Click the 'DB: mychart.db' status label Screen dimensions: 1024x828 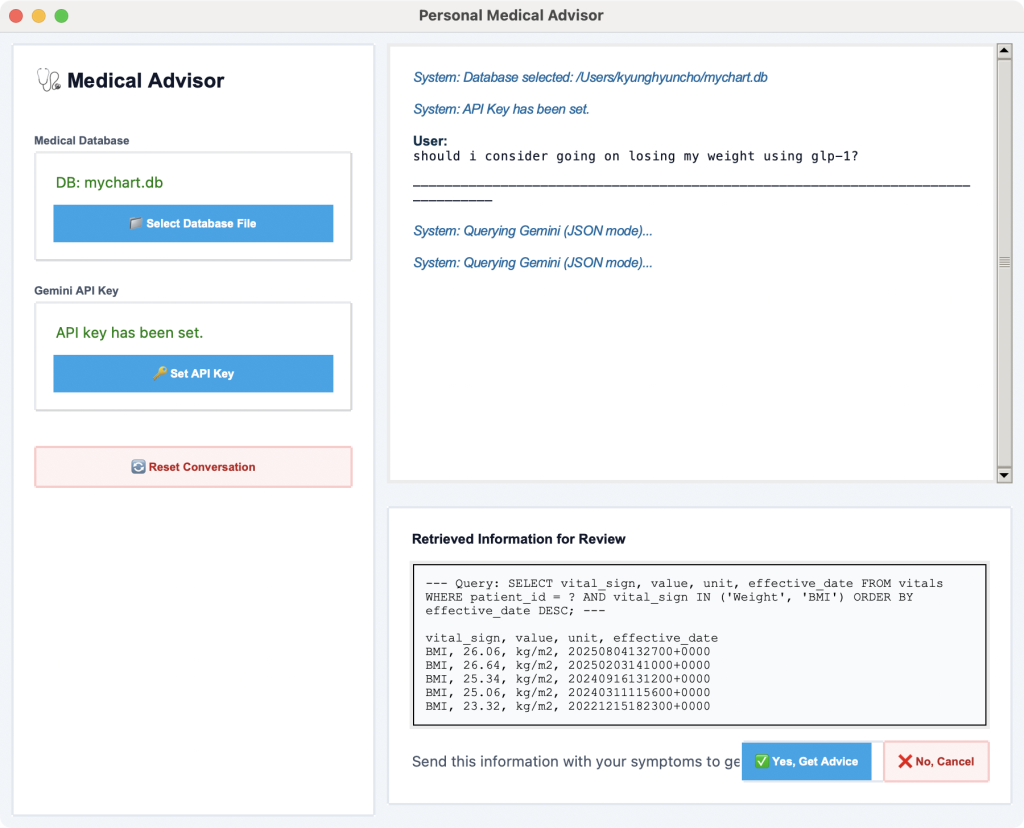[x=109, y=183]
